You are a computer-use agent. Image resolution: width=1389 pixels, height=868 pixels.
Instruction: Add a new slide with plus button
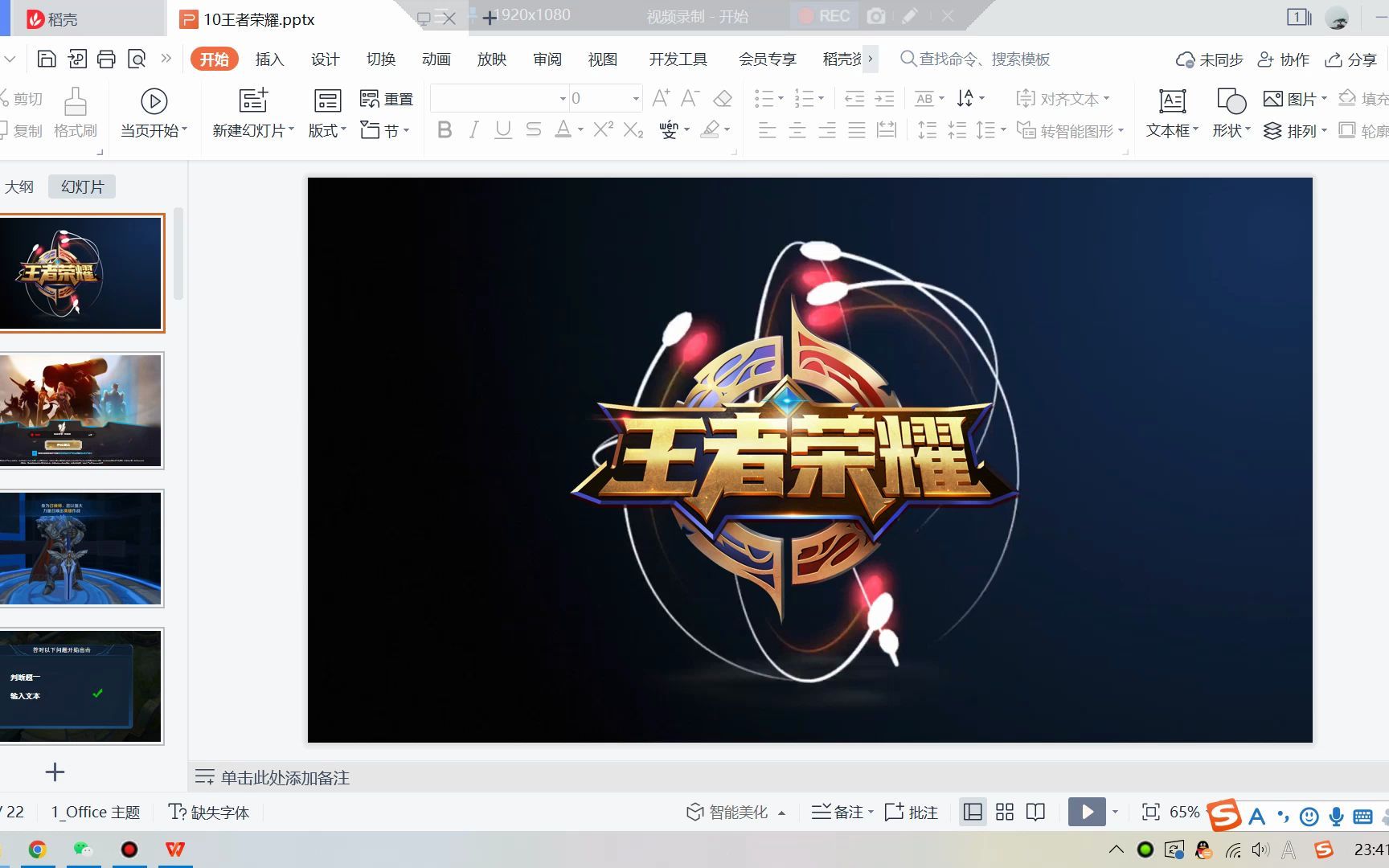(x=55, y=772)
